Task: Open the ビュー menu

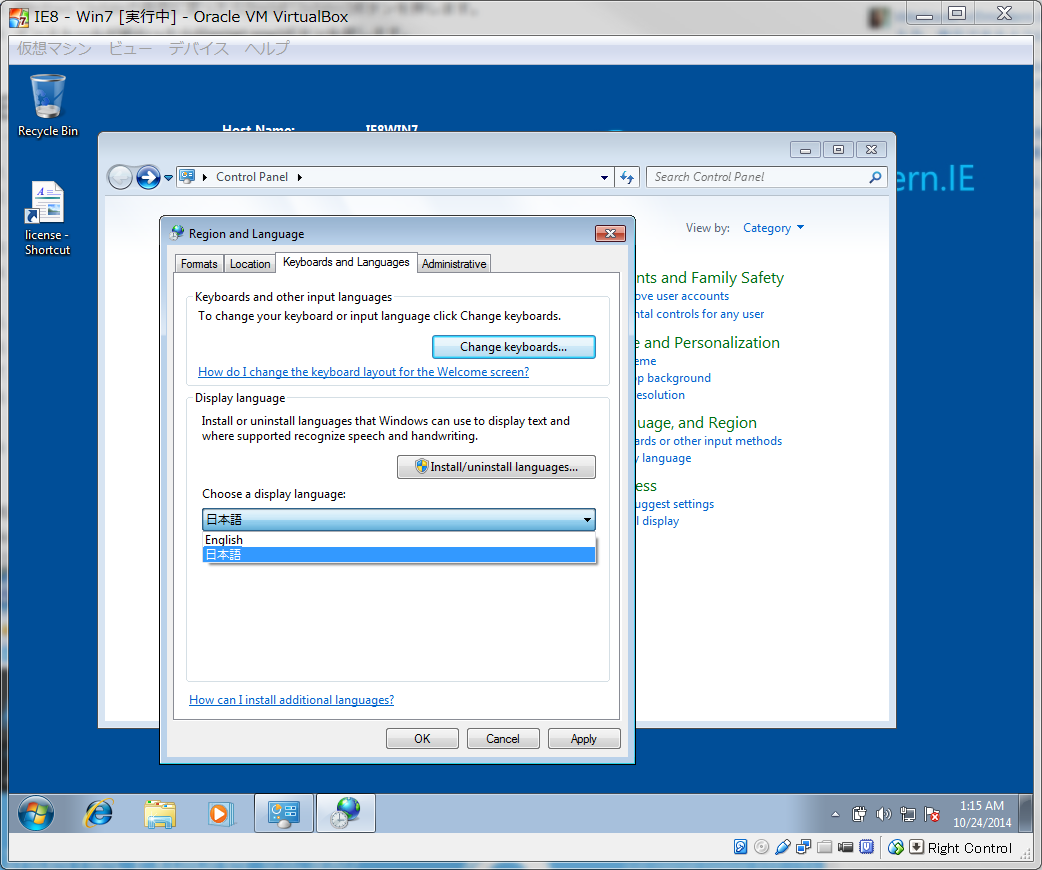Action: point(130,49)
